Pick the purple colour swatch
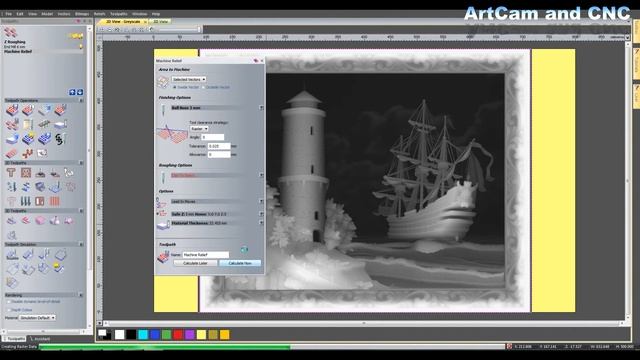The image size is (640, 360). [x=190, y=335]
